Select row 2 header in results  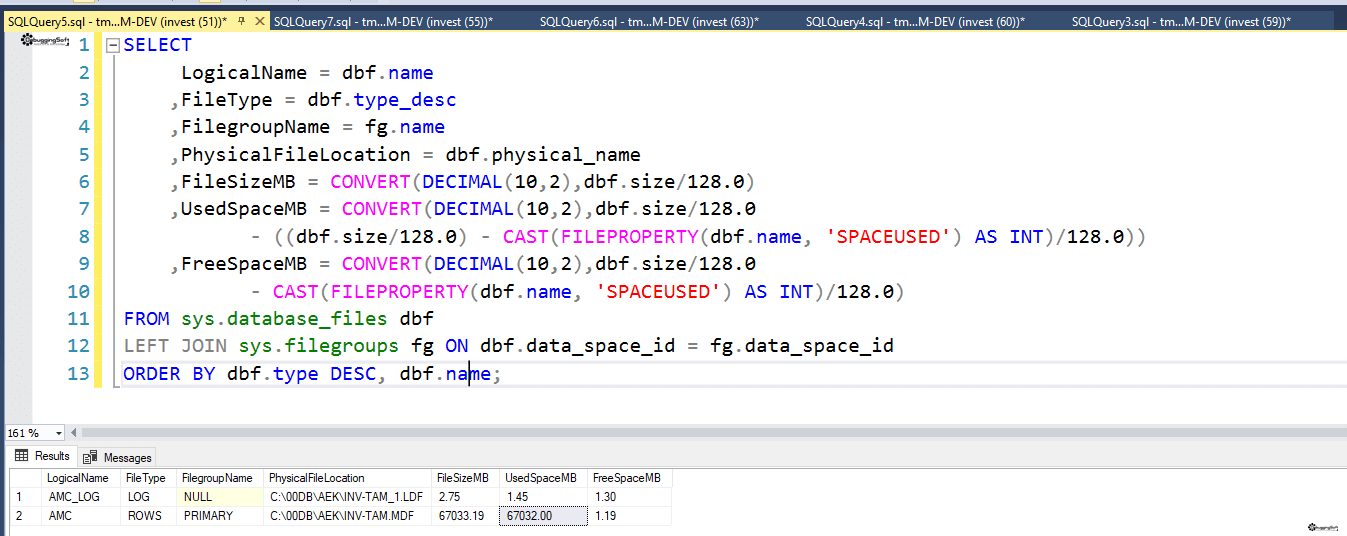pyautogui.click(x=26, y=516)
